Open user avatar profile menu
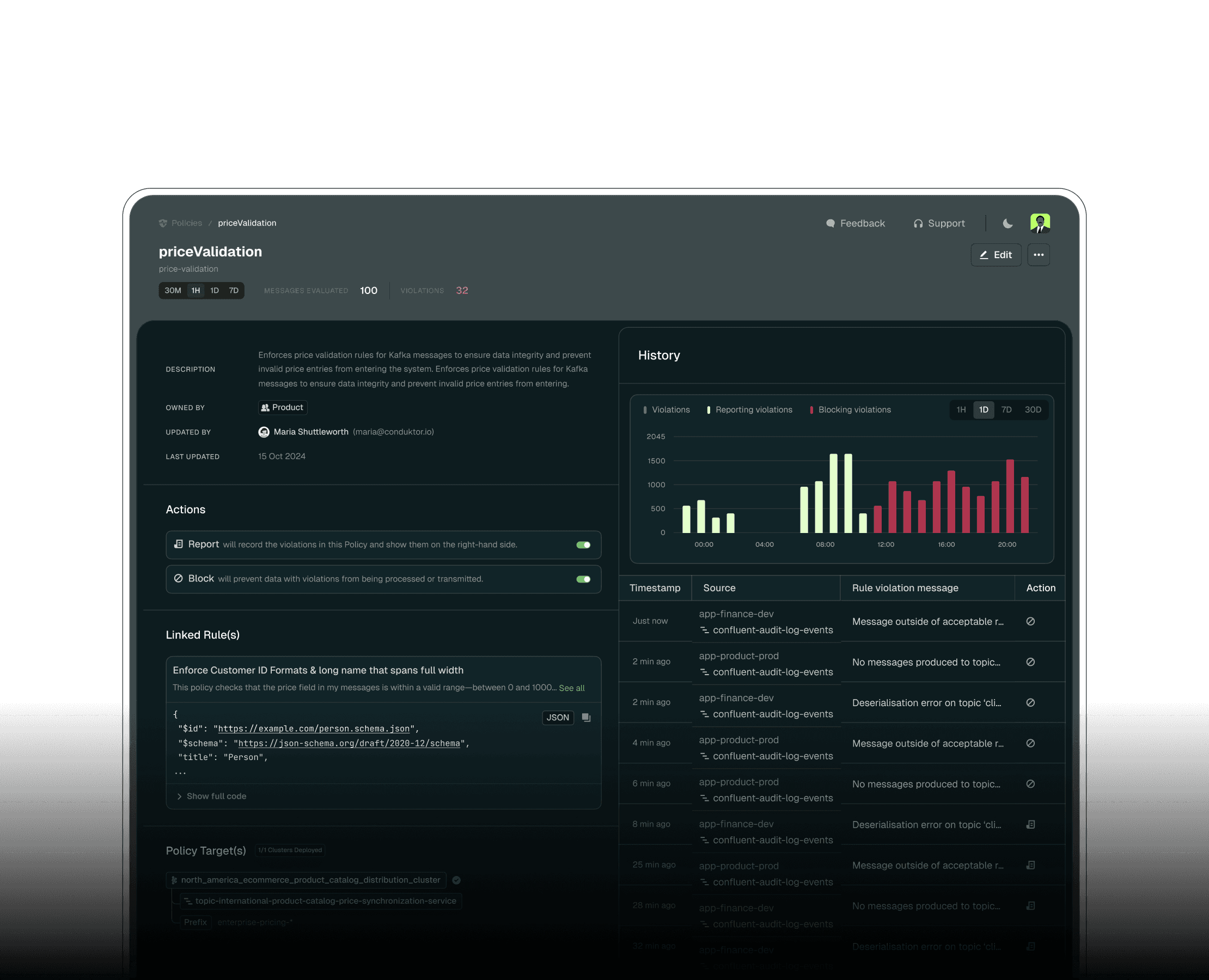The width and height of the screenshot is (1209, 980). pyautogui.click(x=1040, y=224)
